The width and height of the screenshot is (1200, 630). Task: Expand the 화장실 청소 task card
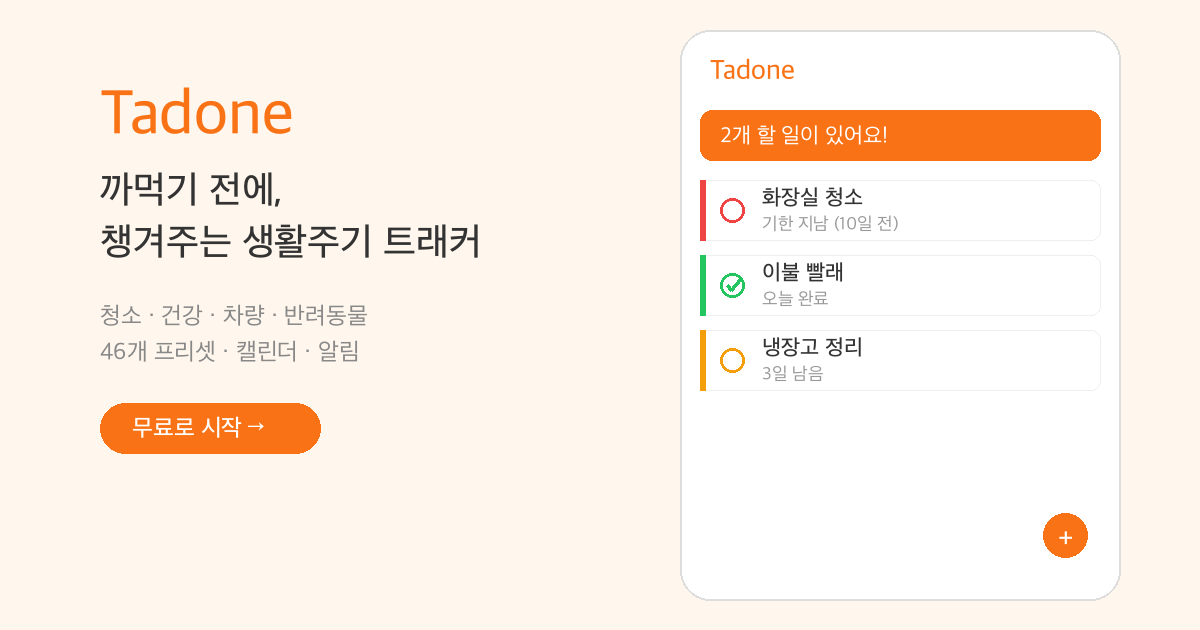(x=900, y=210)
